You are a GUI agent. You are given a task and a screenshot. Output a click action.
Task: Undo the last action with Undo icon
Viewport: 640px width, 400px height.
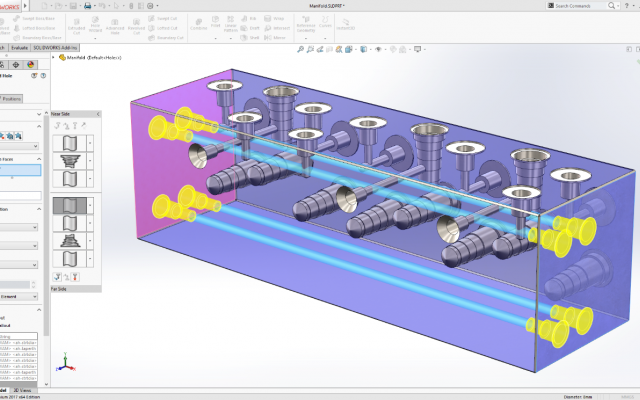[x=102, y=6]
